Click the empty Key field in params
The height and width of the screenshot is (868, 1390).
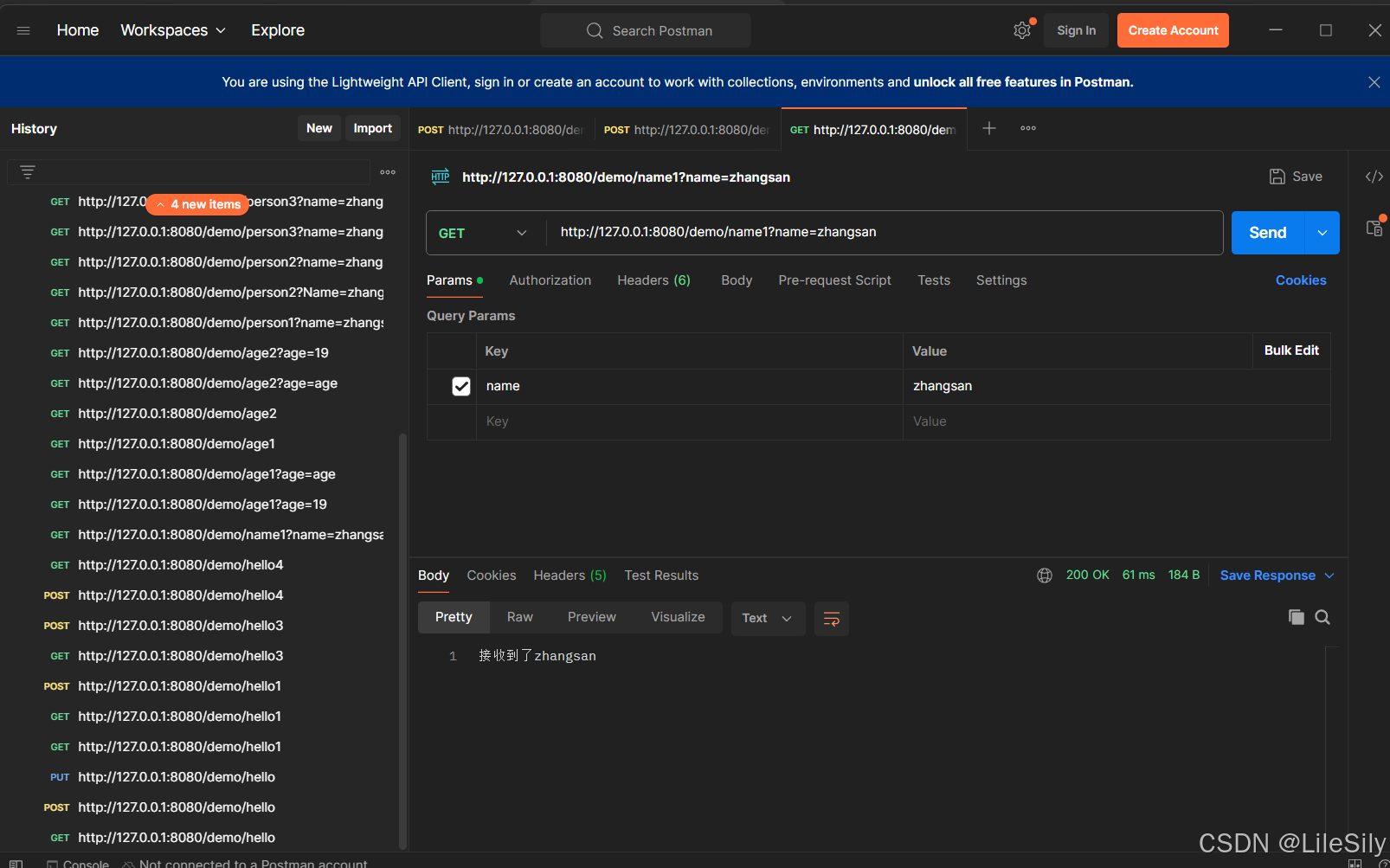pyautogui.click(x=690, y=421)
